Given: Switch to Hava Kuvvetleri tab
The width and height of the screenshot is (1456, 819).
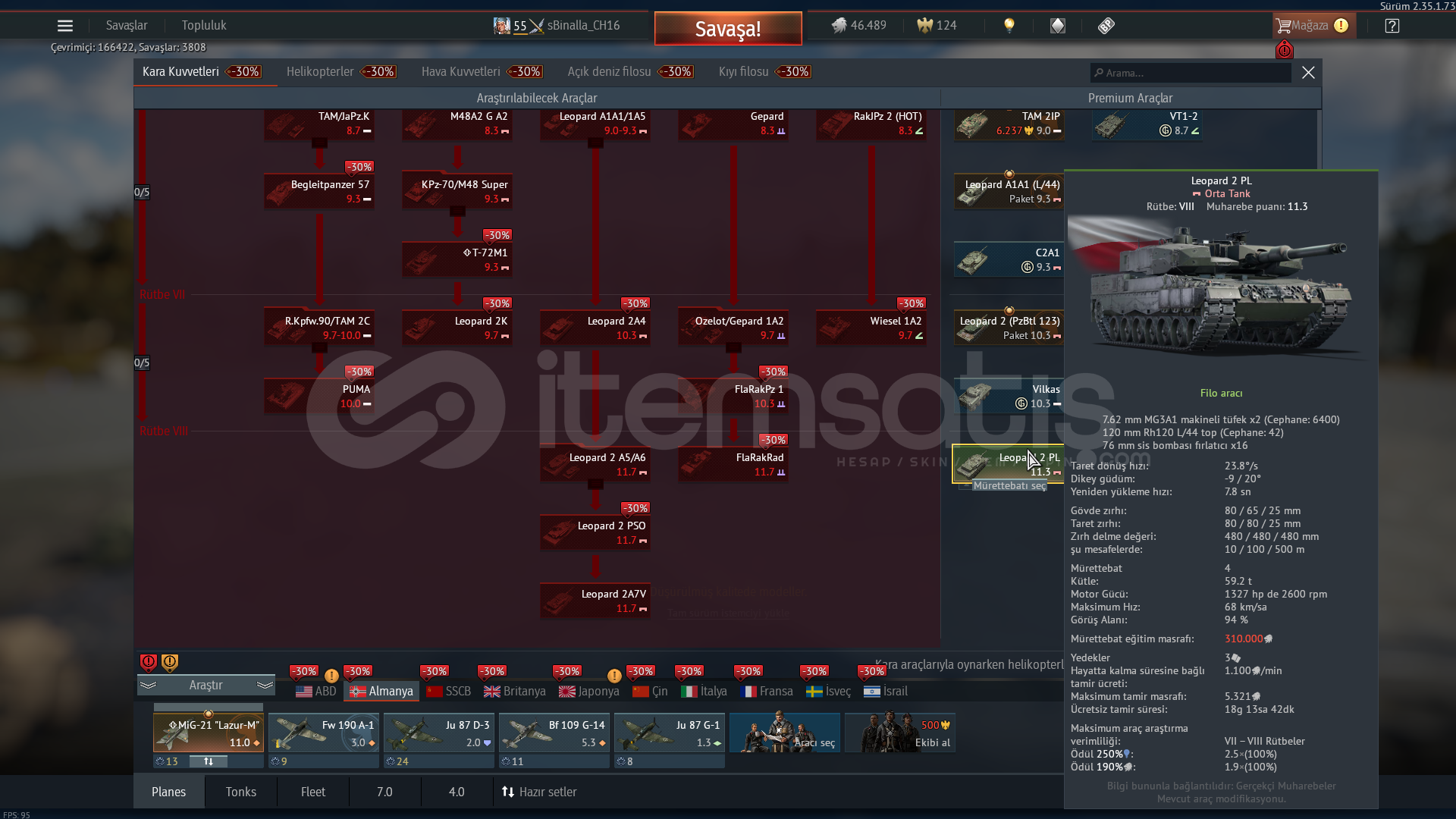Looking at the screenshot, I should click(x=482, y=72).
